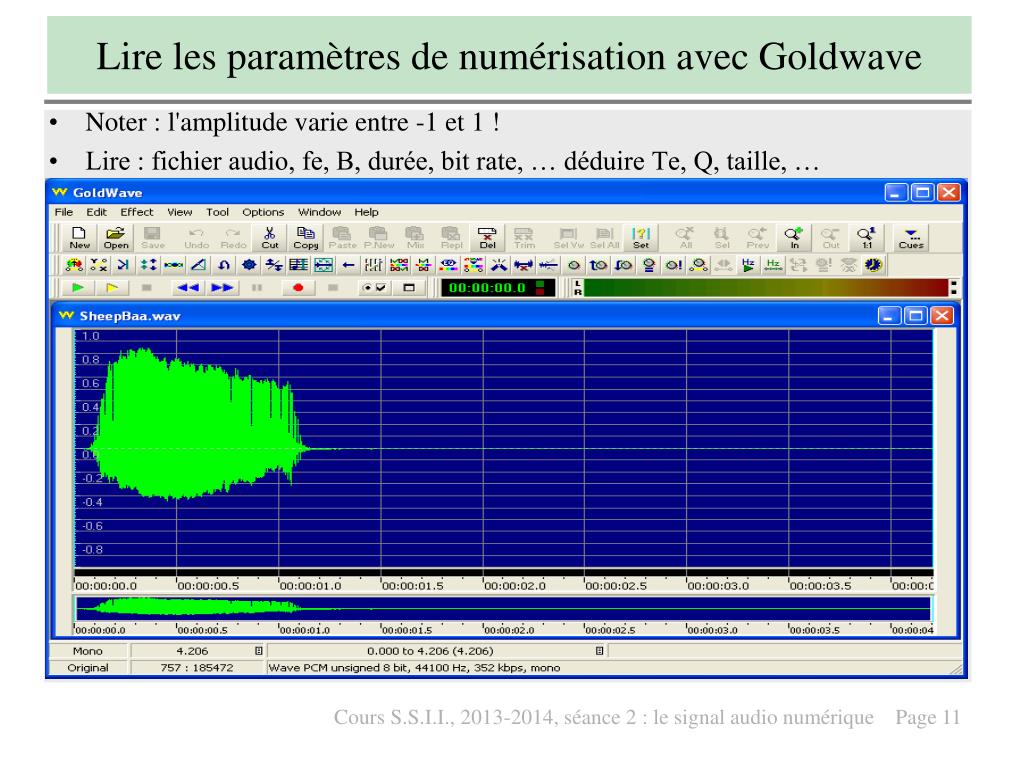Open control properties radio-check button
Image resolution: width=1024 pixels, height=768 pixels.
[x=374, y=287]
